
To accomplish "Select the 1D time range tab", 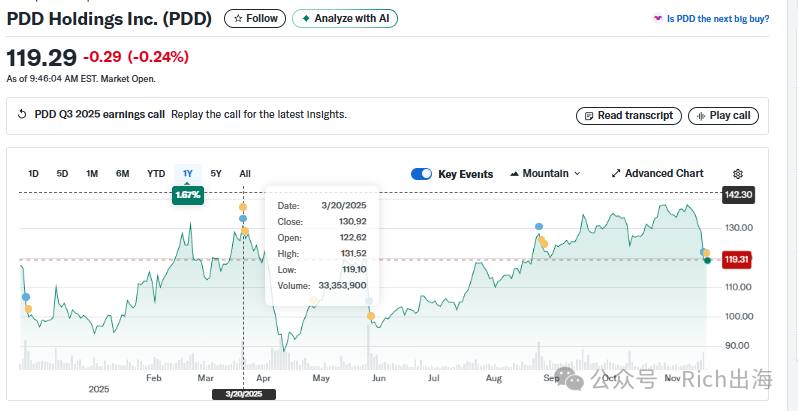I will [33, 173].
